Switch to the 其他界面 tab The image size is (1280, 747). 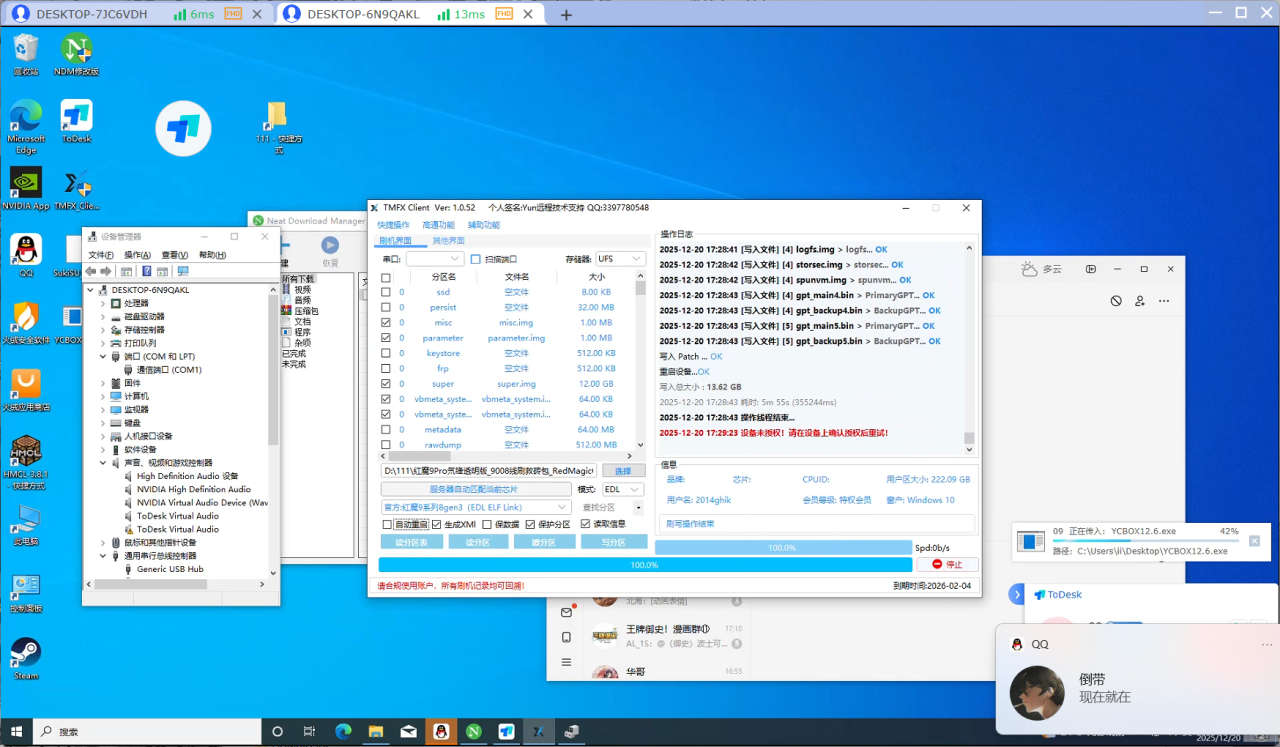pos(448,241)
